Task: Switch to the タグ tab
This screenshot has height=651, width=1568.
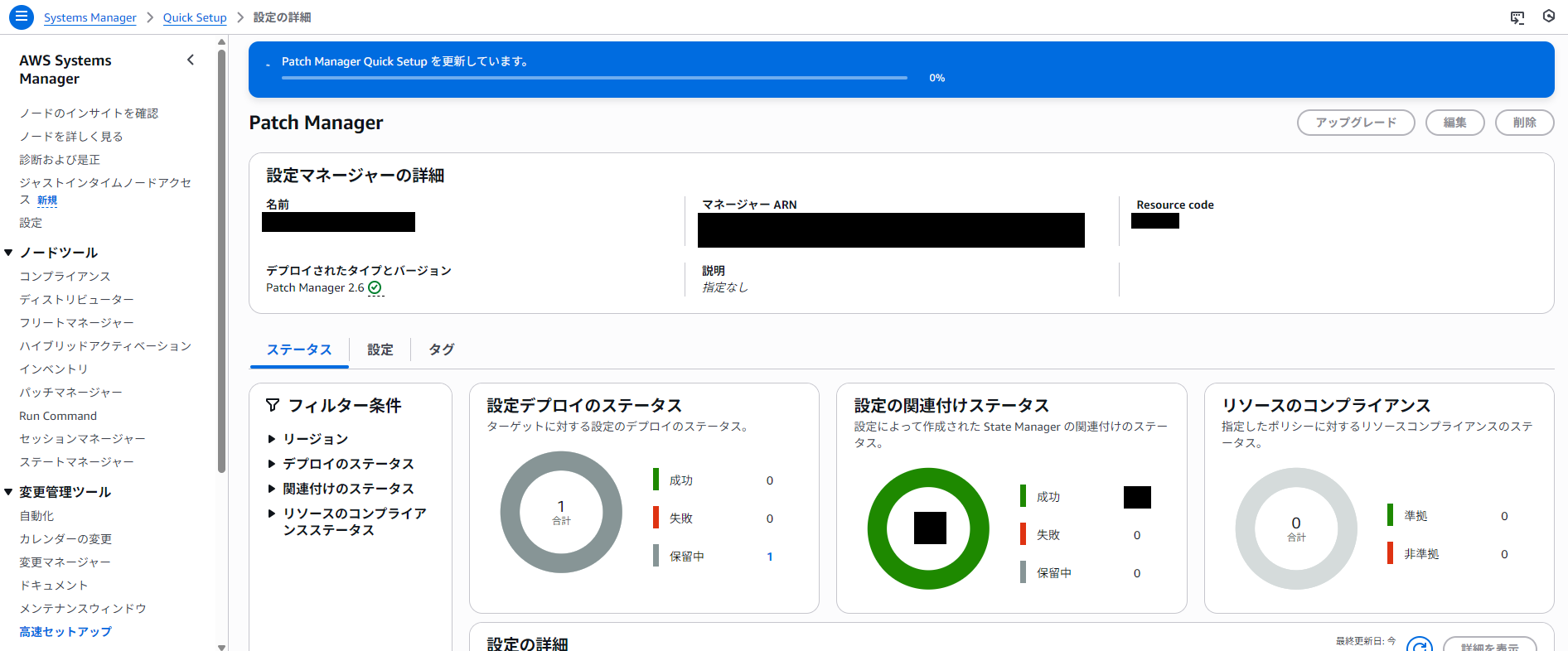Action: click(x=441, y=350)
